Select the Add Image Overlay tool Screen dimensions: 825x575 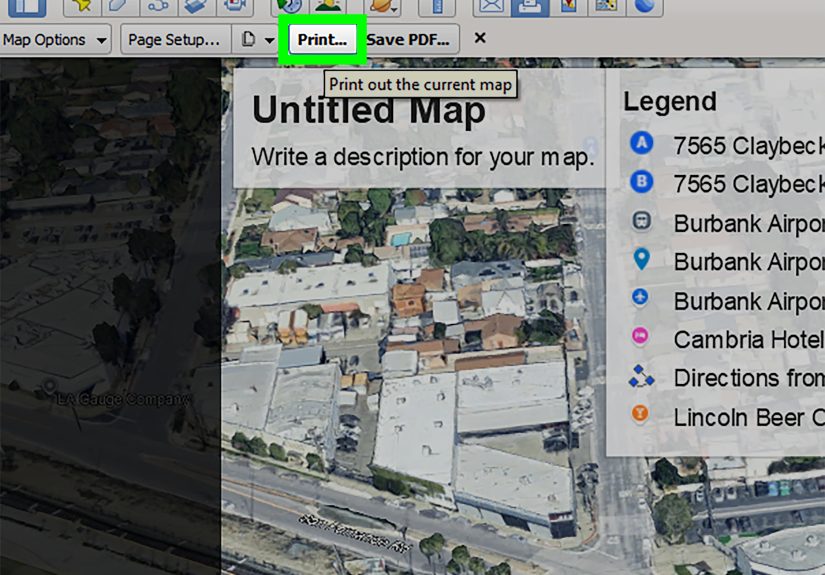(196, 6)
